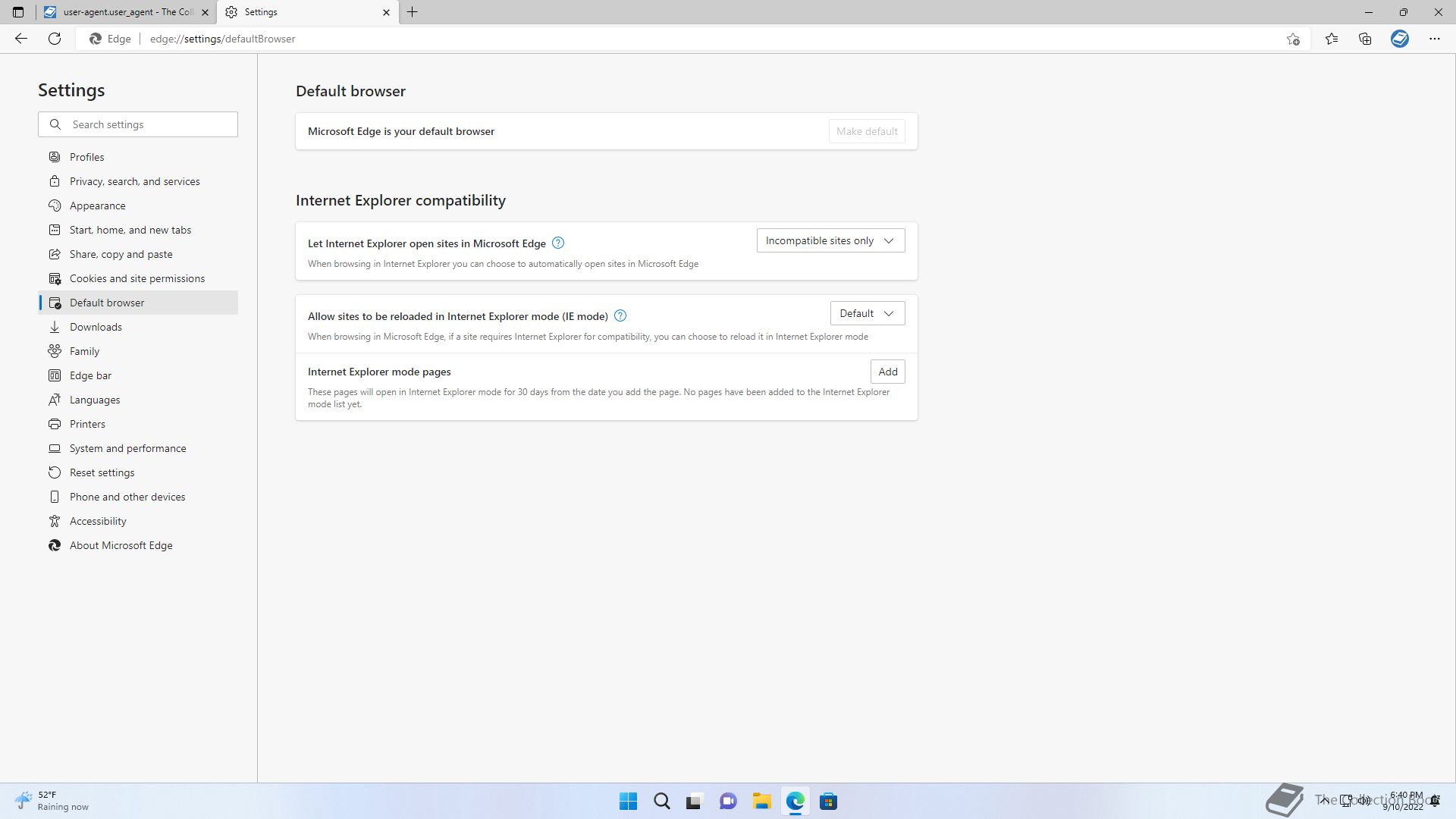
Task: Open weather widget showing 52°F
Action: 52,801
